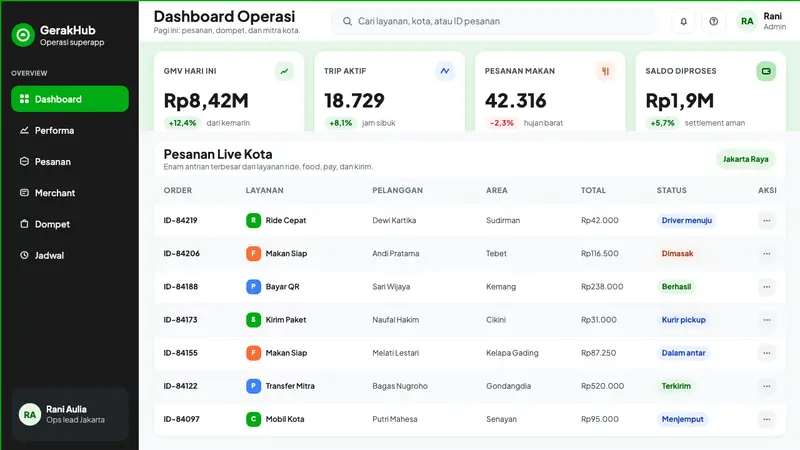Click the Berhasil status badge

pyautogui.click(x=676, y=287)
